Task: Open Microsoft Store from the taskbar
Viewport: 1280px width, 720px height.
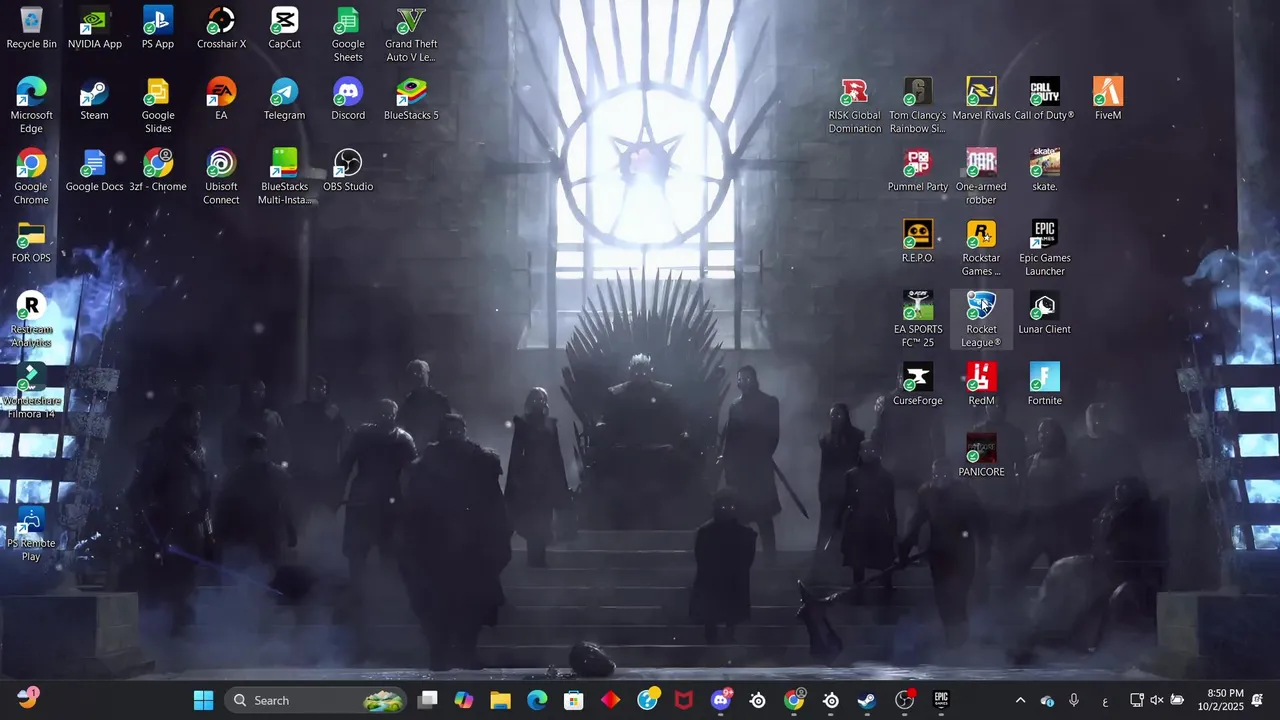Action: pyautogui.click(x=574, y=700)
